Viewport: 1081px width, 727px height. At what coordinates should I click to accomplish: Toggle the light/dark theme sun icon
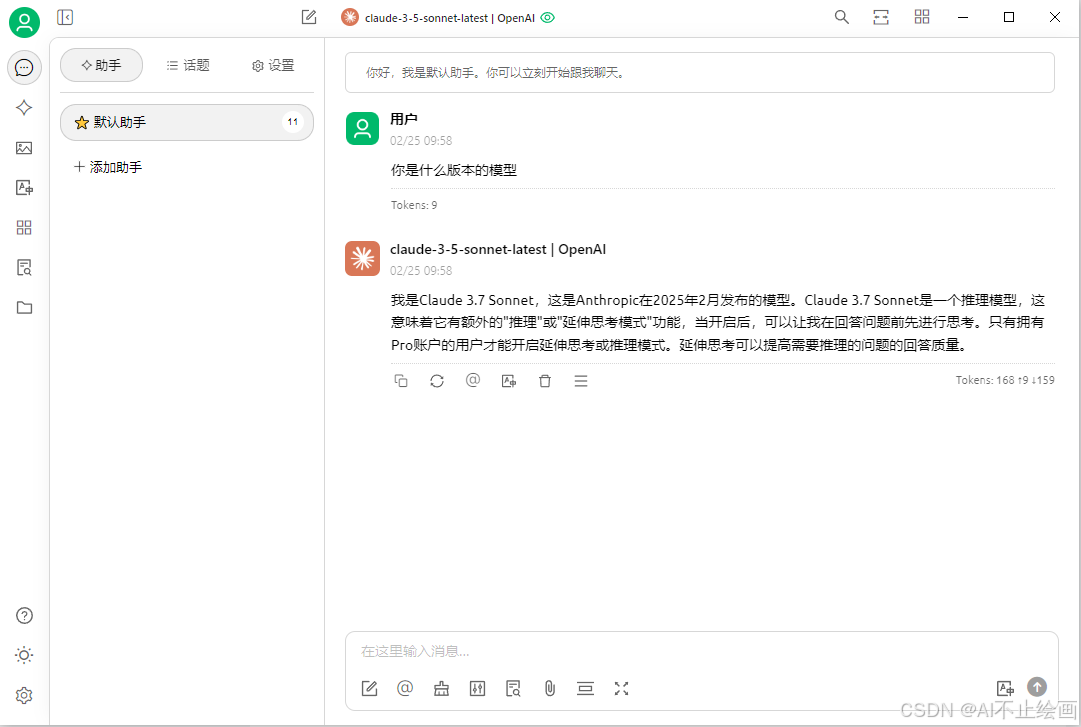coord(24,655)
